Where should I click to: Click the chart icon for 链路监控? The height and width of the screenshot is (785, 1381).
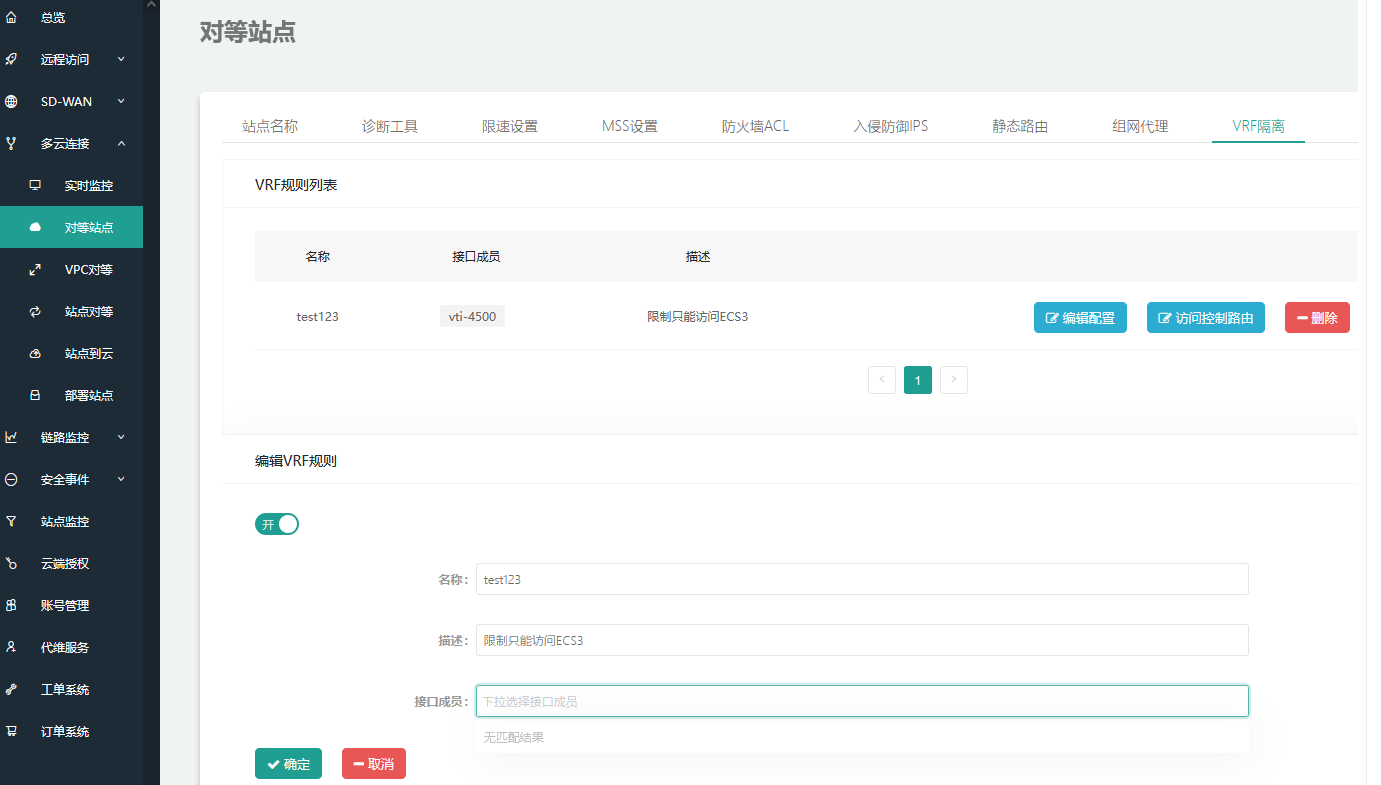11,437
